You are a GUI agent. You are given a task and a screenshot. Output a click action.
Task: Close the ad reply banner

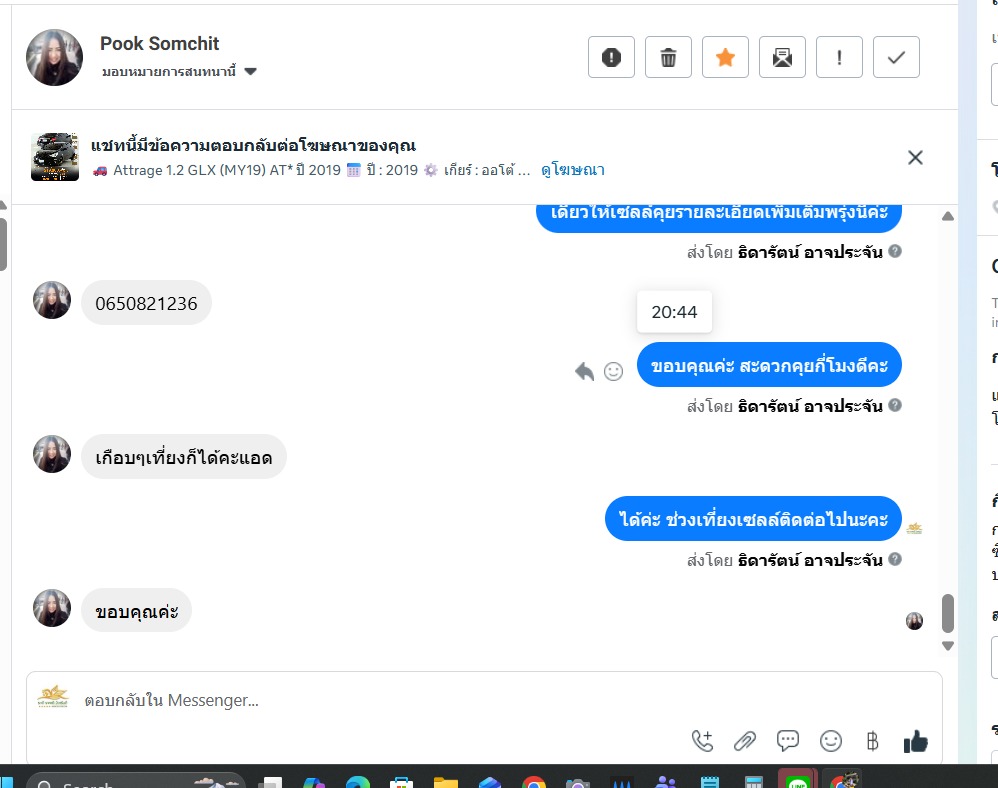pos(915,157)
